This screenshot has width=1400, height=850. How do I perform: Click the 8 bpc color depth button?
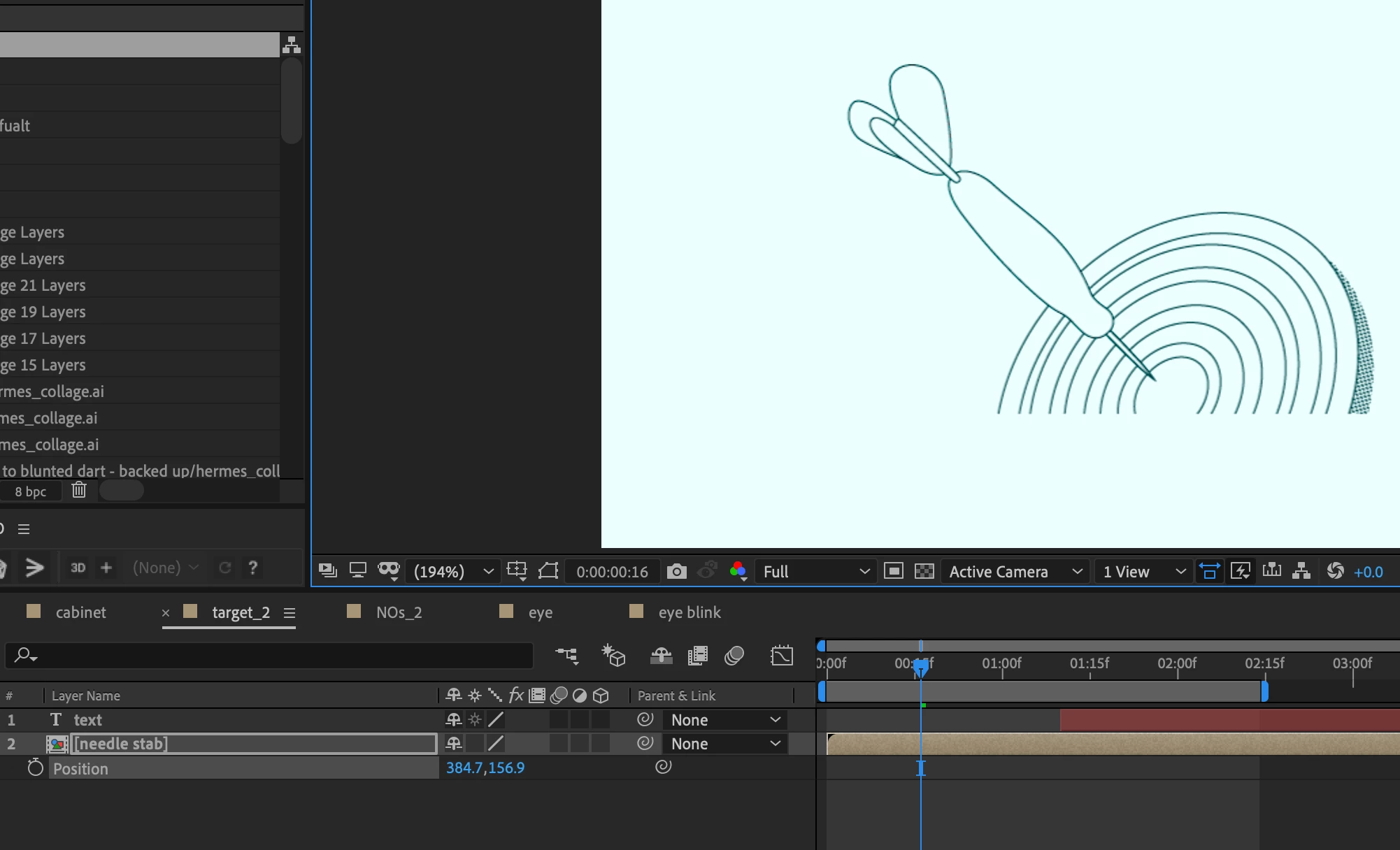pyautogui.click(x=31, y=491)
